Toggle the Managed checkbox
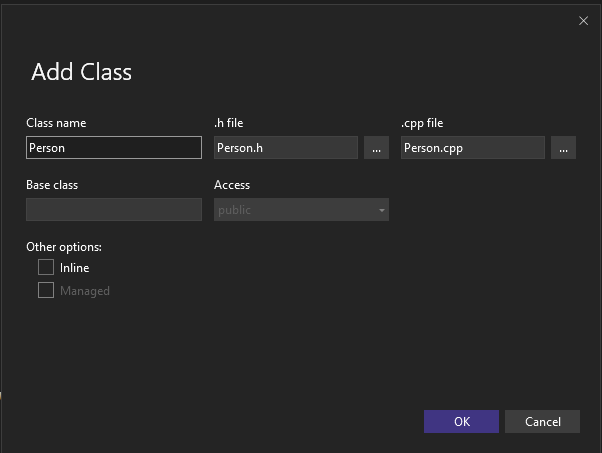The width and height of the screenshot is (602, 453). (x=46, y=290)
